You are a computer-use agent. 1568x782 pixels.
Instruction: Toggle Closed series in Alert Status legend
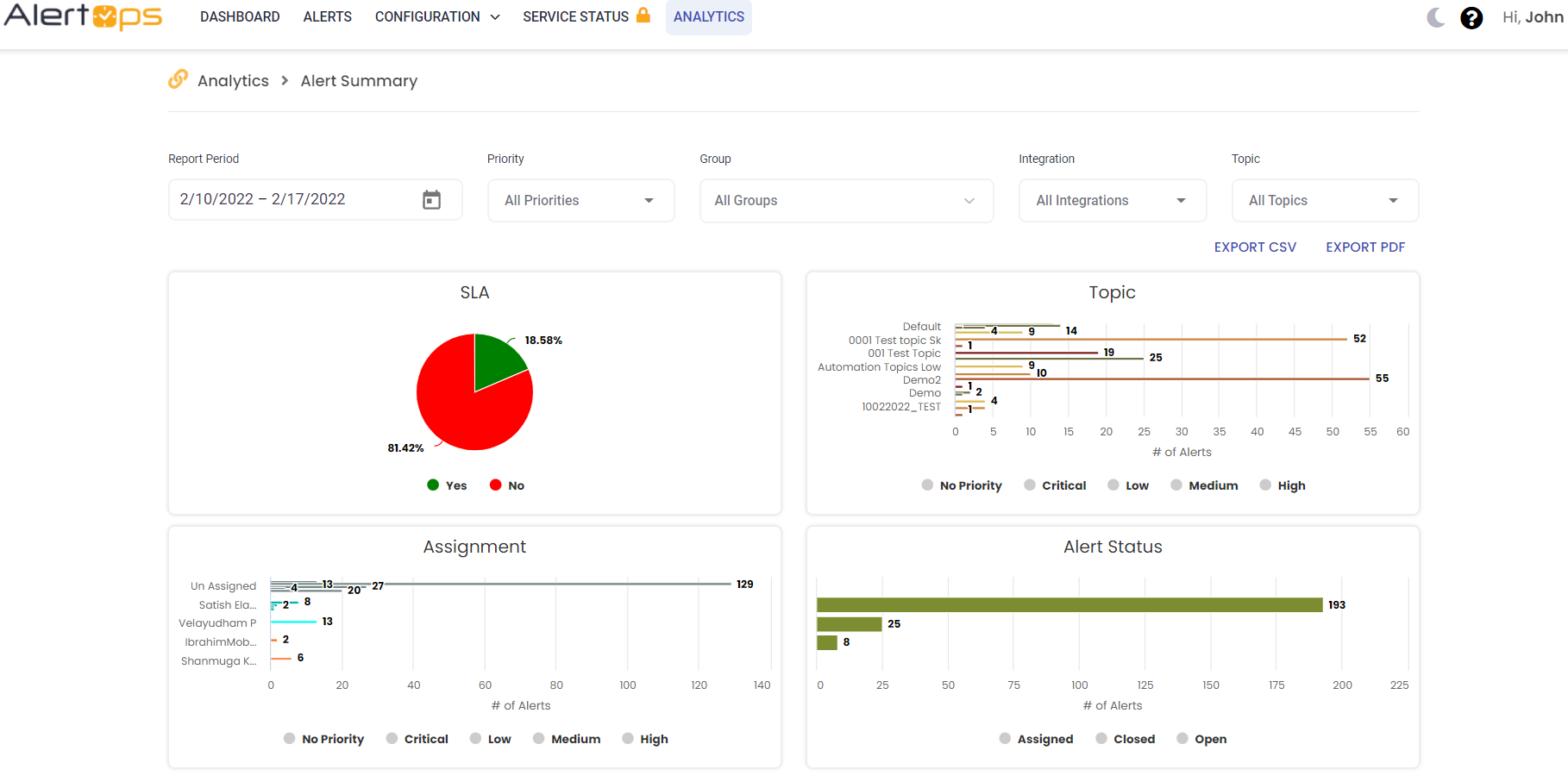(x=1125, y=739)
